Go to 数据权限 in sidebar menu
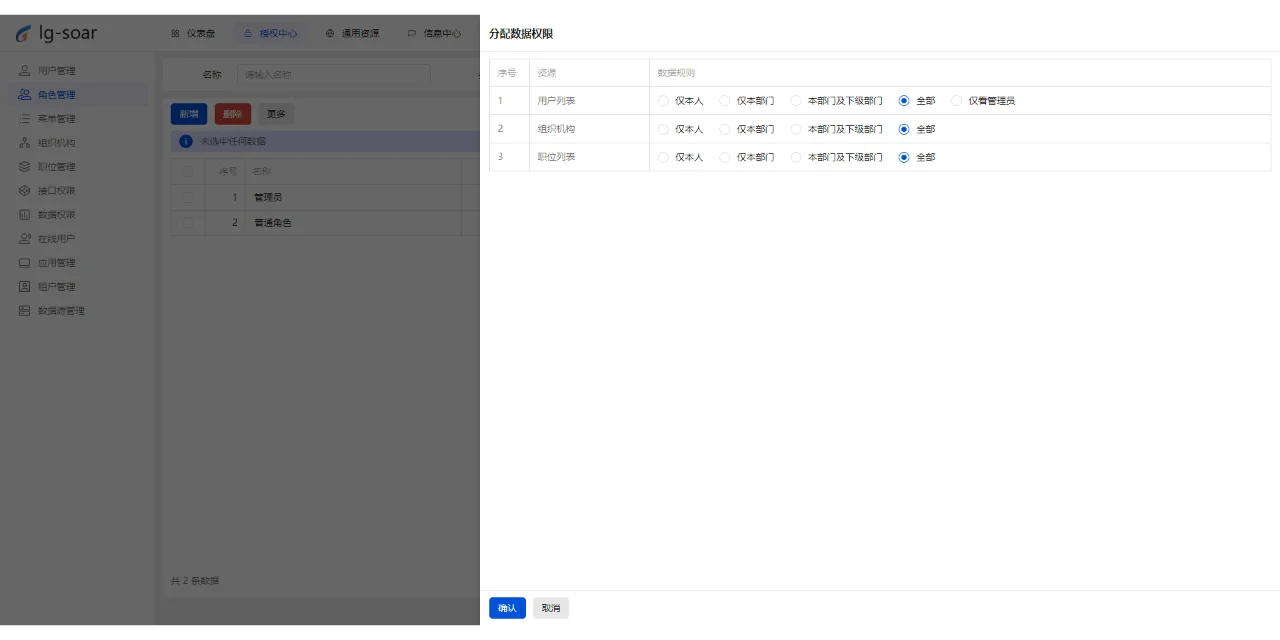Screen dimensions: 1280x640 [78, 215]
